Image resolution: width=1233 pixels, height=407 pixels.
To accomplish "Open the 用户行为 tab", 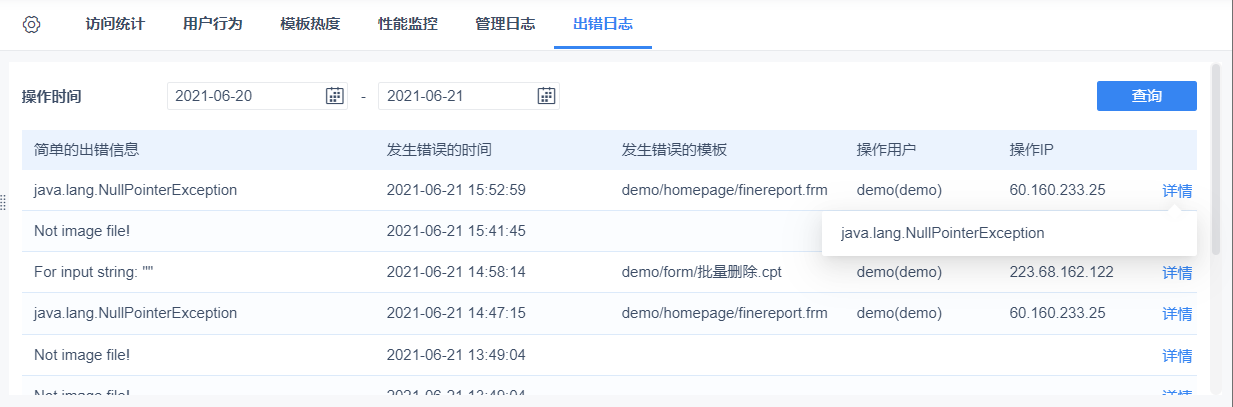I will (213, 24).
